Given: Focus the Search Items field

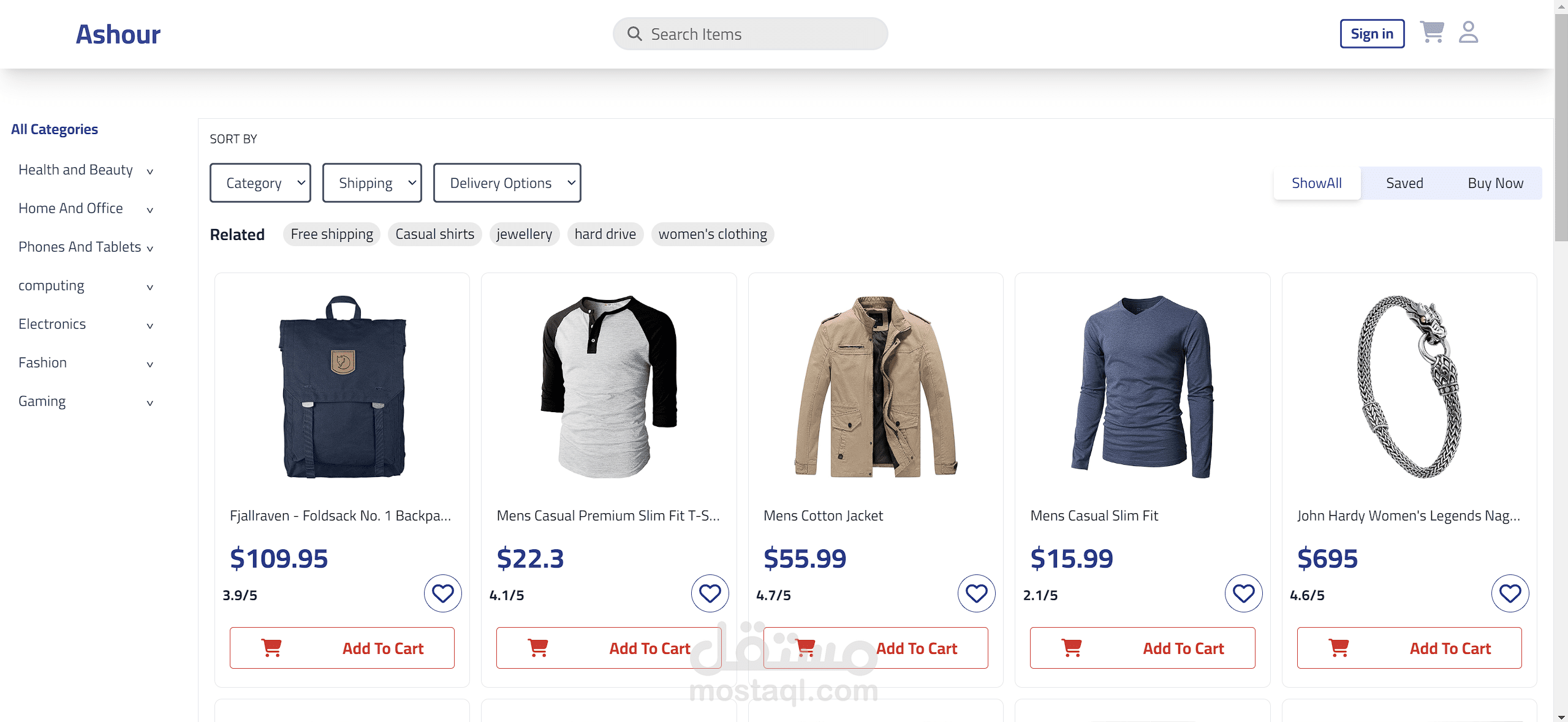Looking at the screenshot, I should (750, 34).
